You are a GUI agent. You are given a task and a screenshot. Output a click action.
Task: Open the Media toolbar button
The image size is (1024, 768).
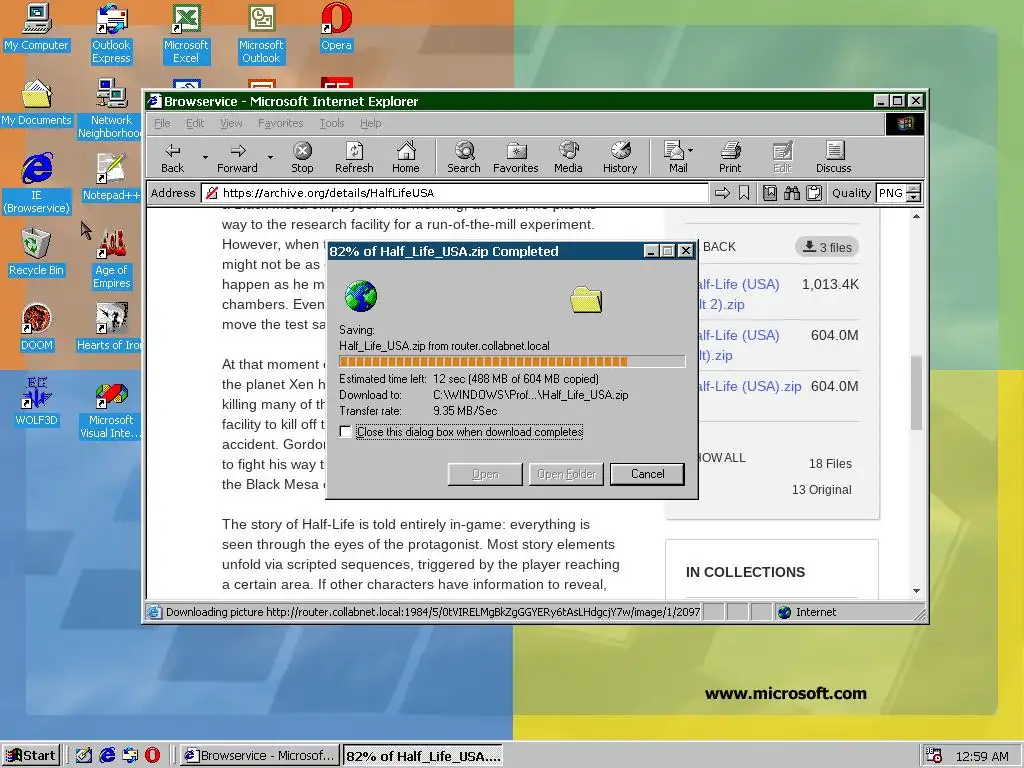[x=568, y=158]
